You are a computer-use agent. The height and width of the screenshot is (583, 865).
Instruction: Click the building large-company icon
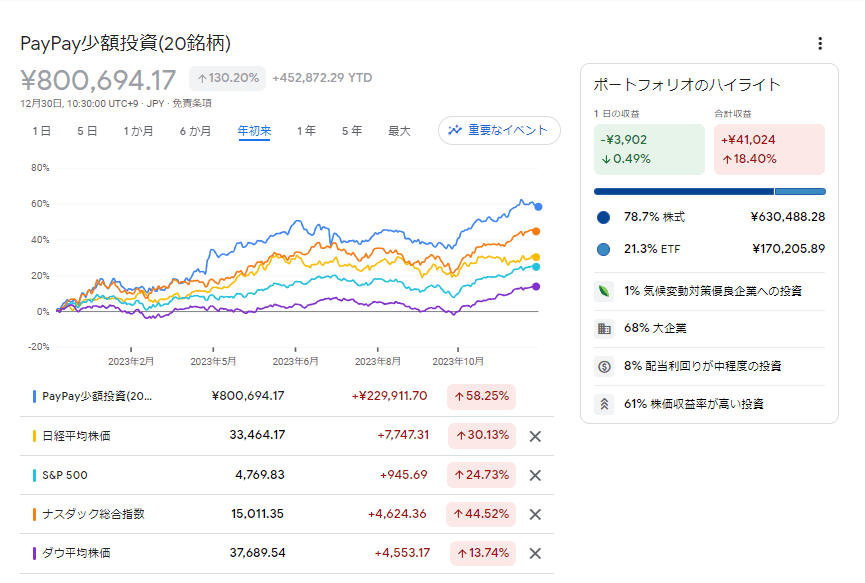[603, 328]
